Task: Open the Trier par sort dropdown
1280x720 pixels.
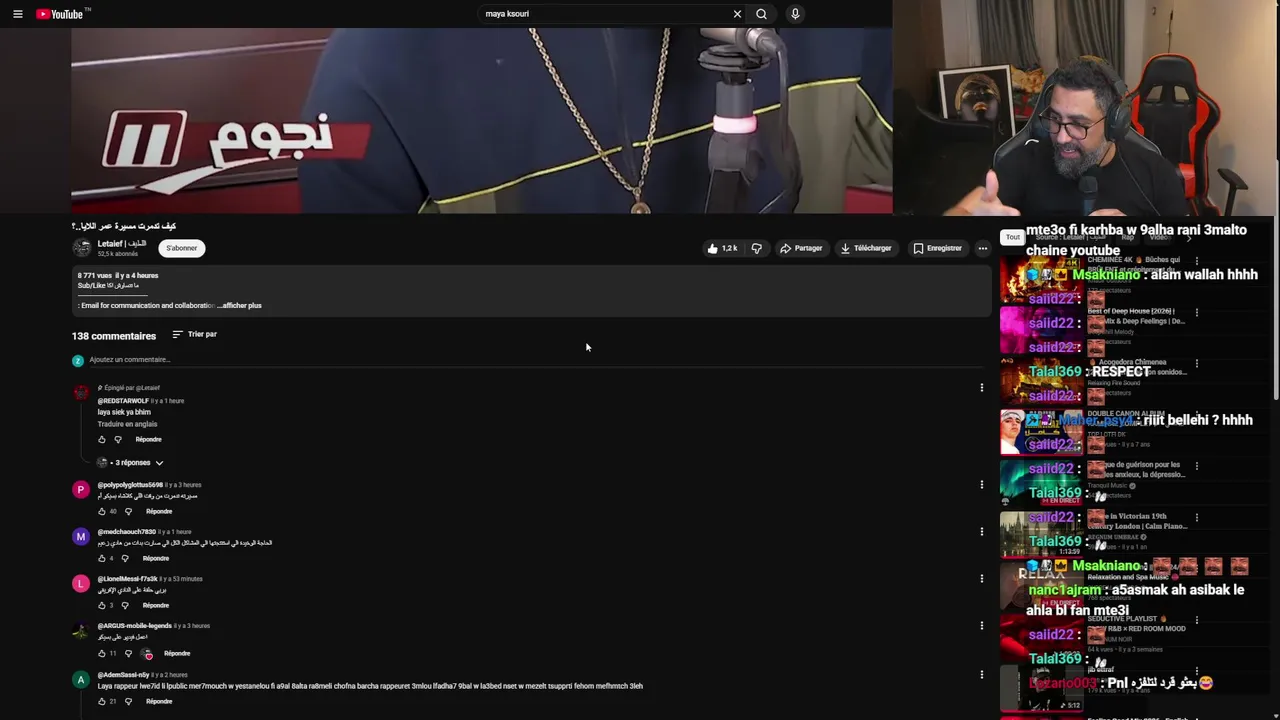Action: coord(194,334)
